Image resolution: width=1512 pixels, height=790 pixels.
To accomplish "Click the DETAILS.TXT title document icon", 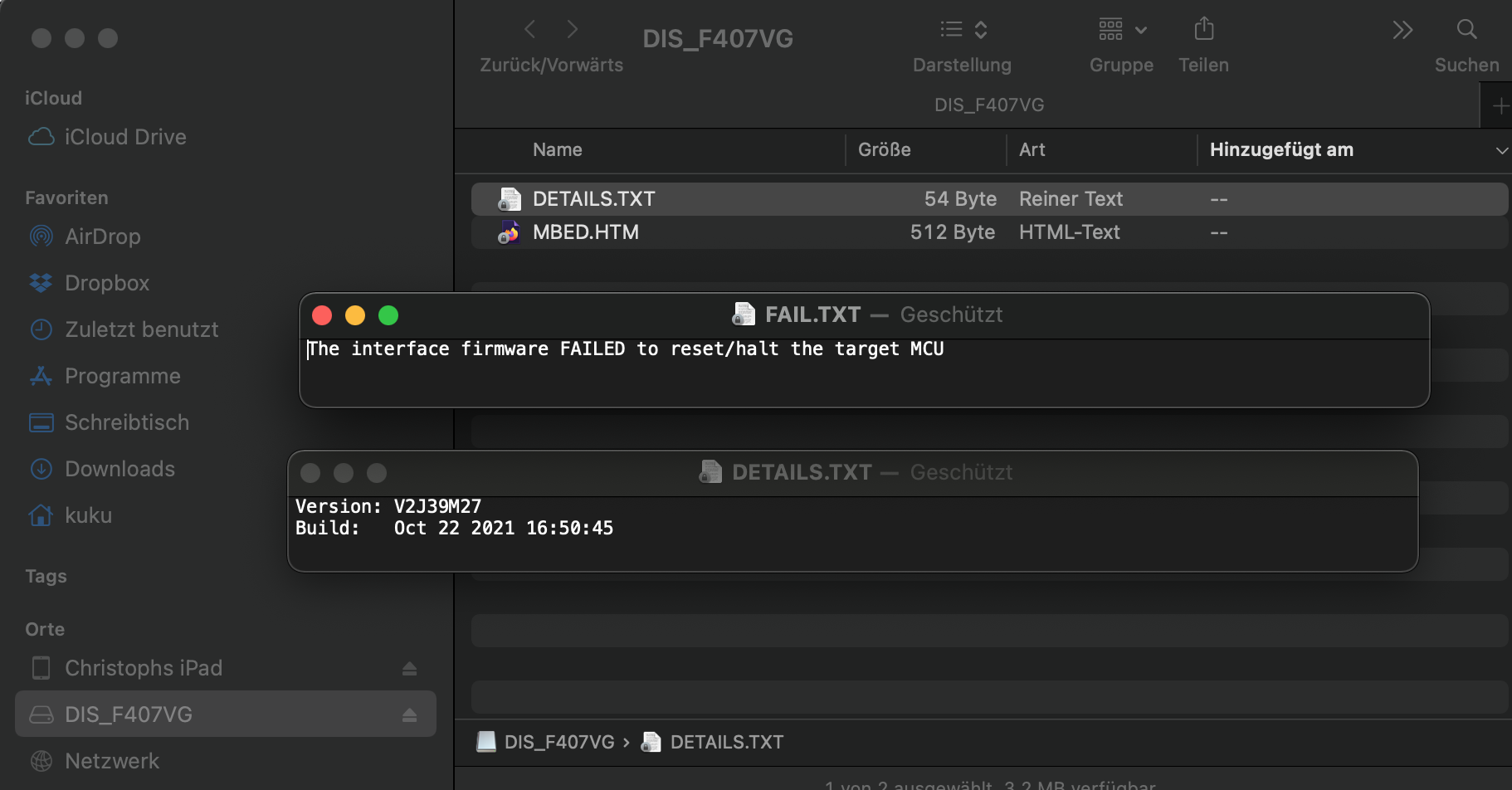I will pos(710,472).
